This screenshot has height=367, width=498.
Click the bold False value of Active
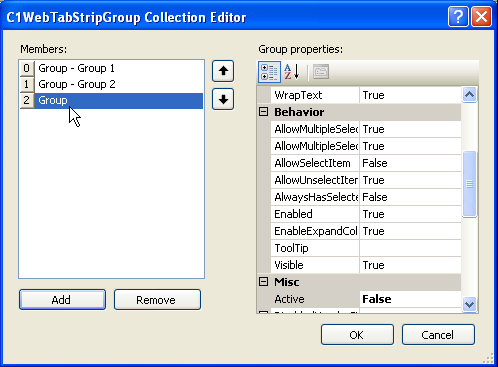point(410,299)
